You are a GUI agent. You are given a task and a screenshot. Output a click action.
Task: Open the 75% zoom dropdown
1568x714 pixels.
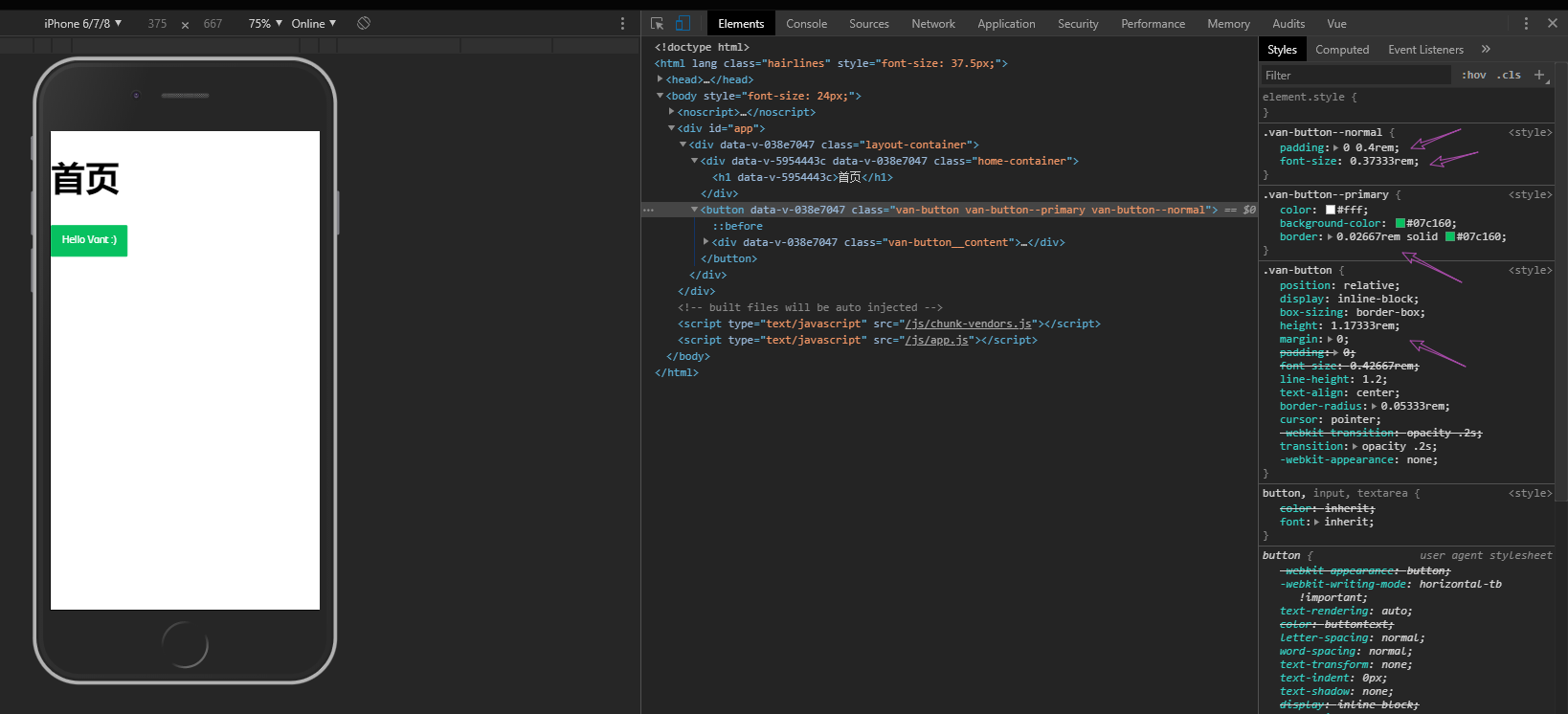265,23
